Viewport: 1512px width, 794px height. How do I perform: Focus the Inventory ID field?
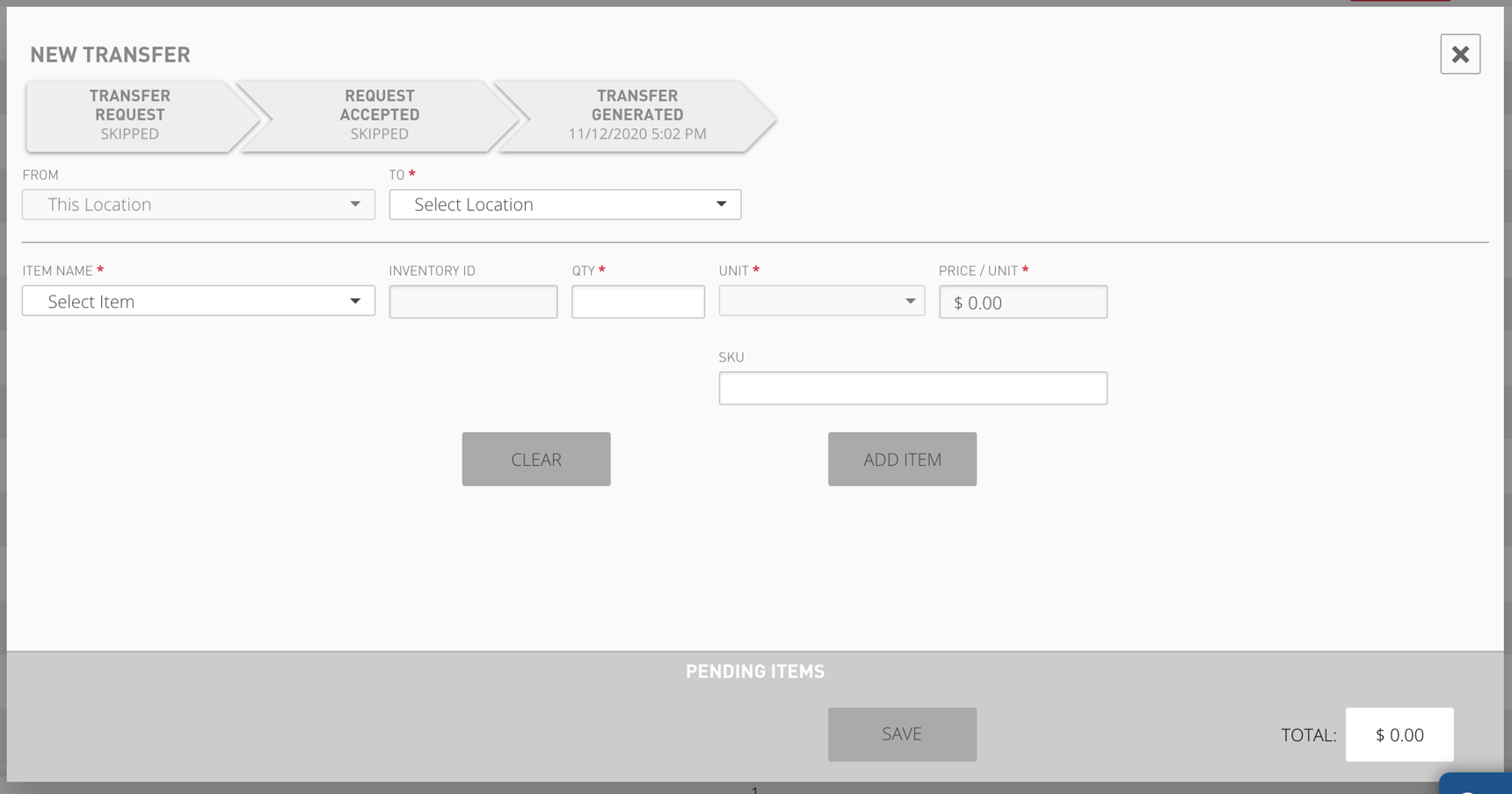coord(473,302)
